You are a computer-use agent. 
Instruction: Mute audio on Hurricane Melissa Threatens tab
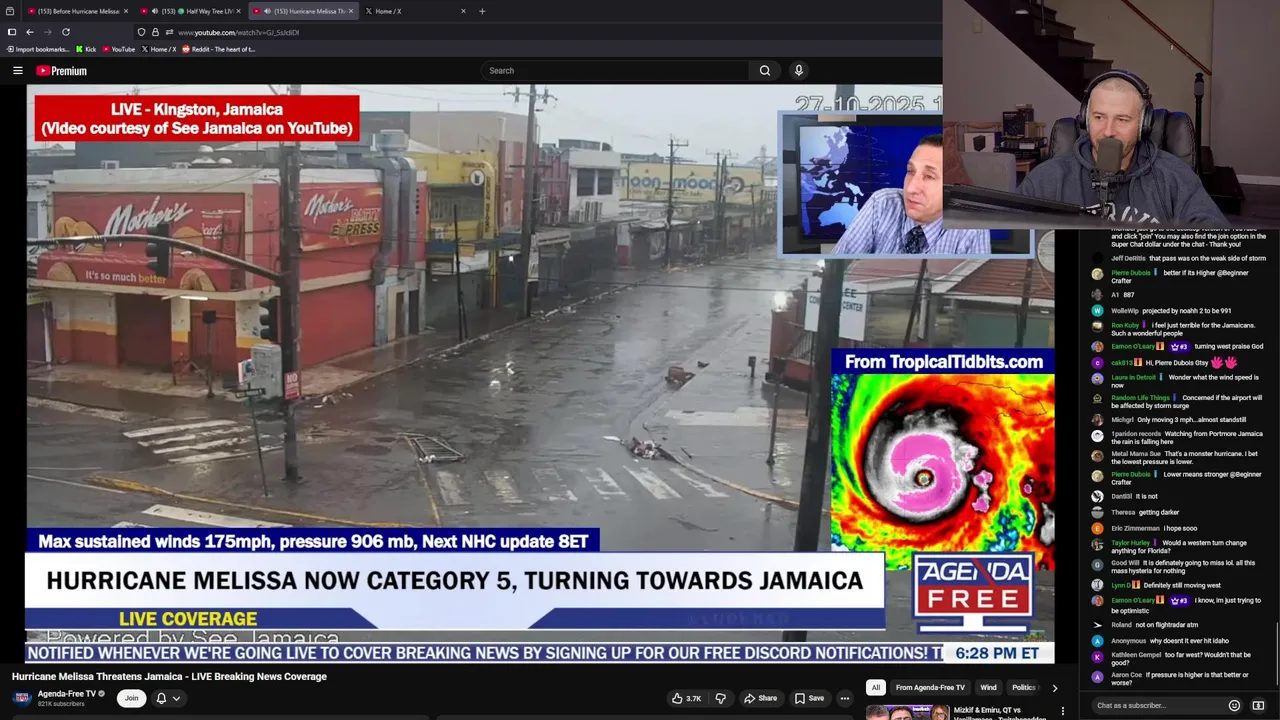pyautogui.click(x=266, y=11)
